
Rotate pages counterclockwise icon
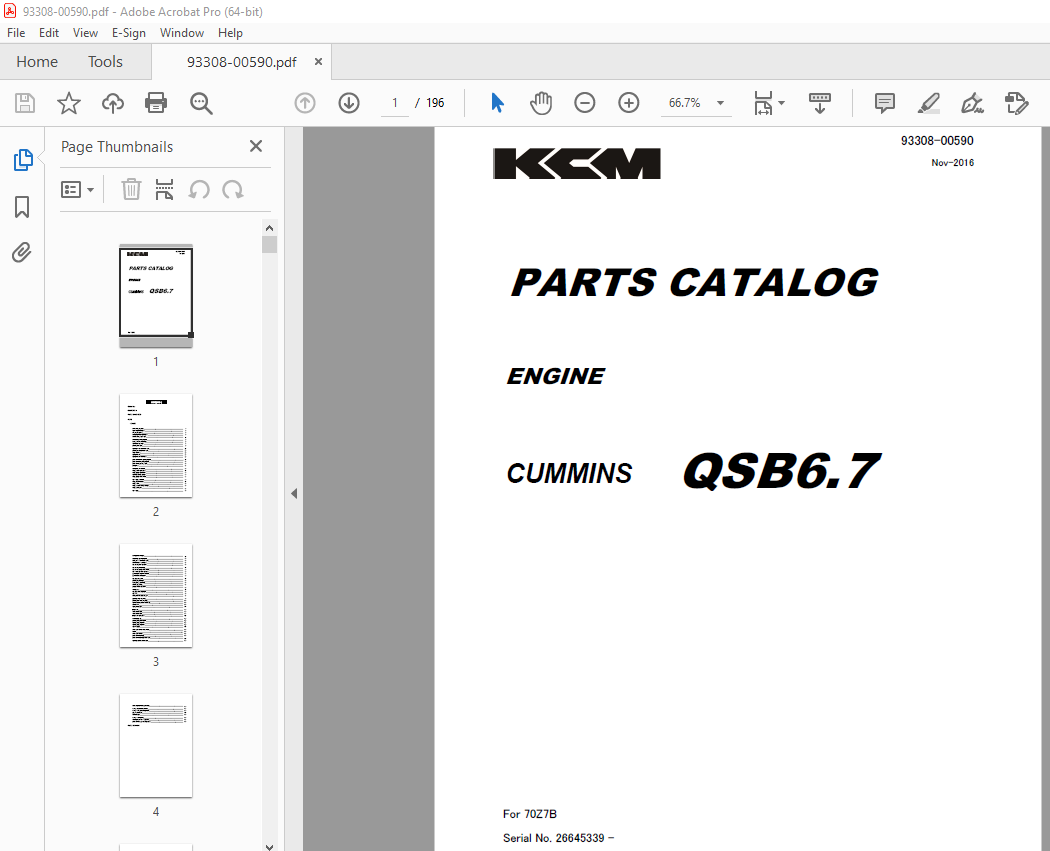coord(199,190)
